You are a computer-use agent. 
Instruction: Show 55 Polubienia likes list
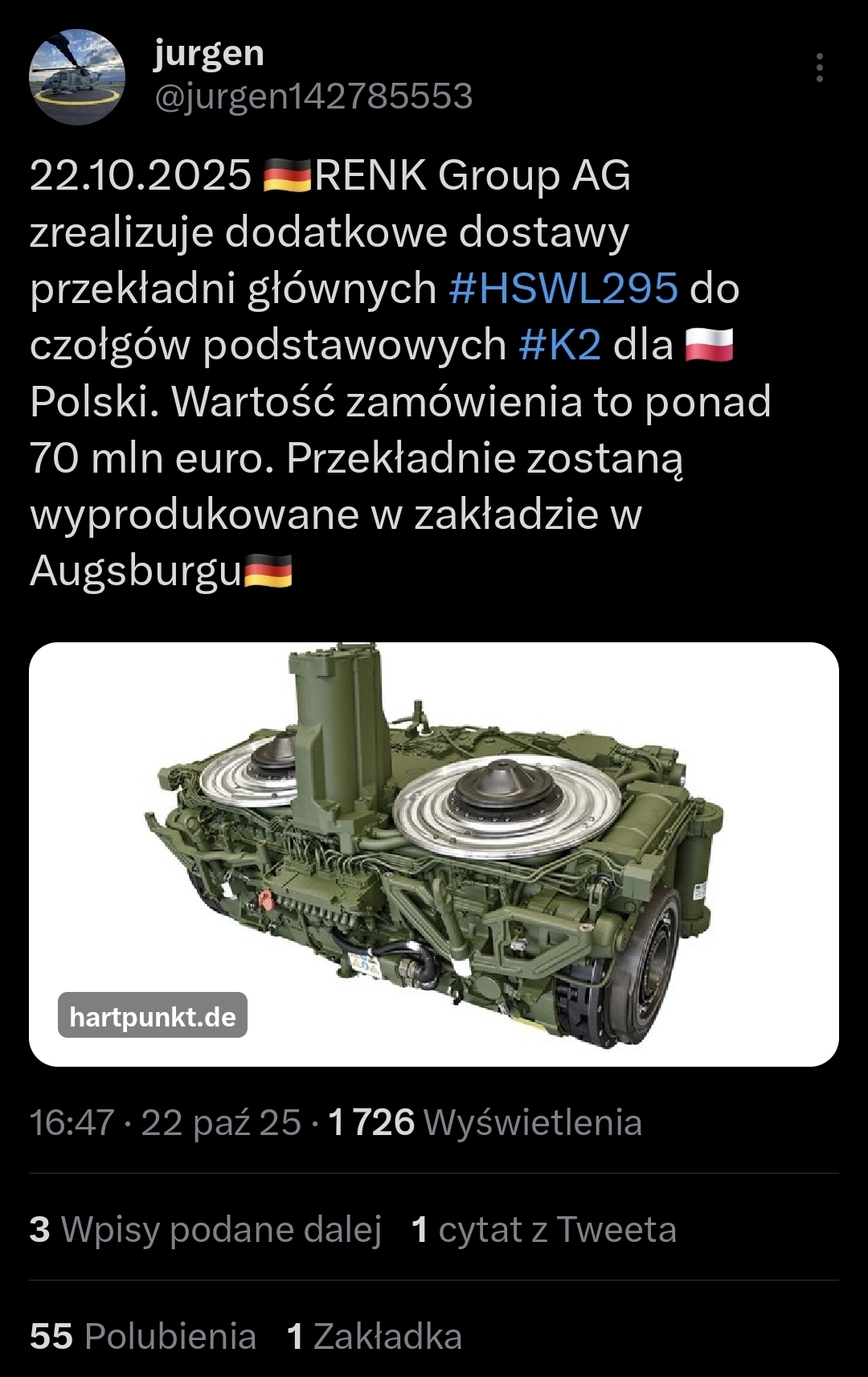(143, 1336)
